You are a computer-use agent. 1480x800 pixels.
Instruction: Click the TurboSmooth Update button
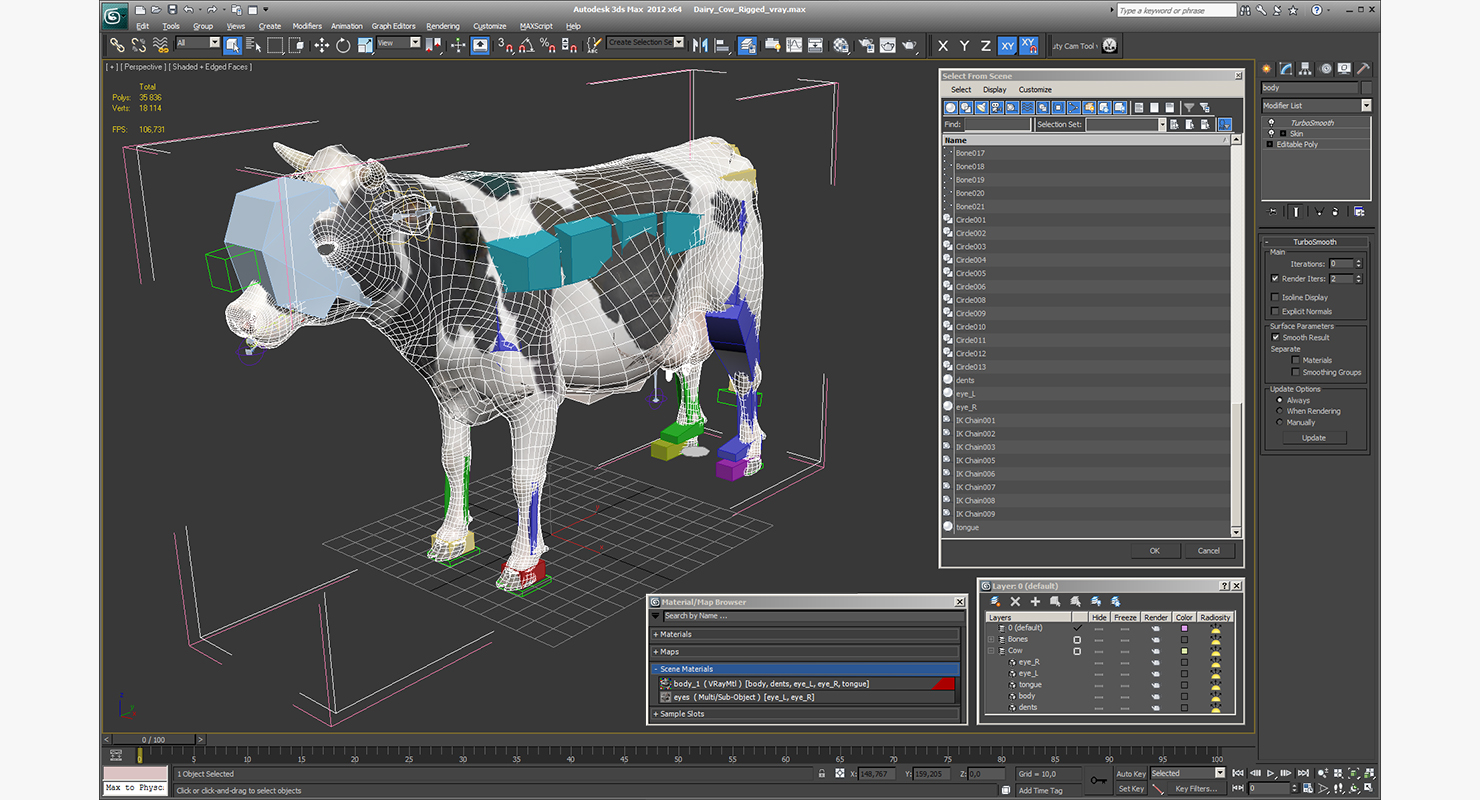(1314, 438)
